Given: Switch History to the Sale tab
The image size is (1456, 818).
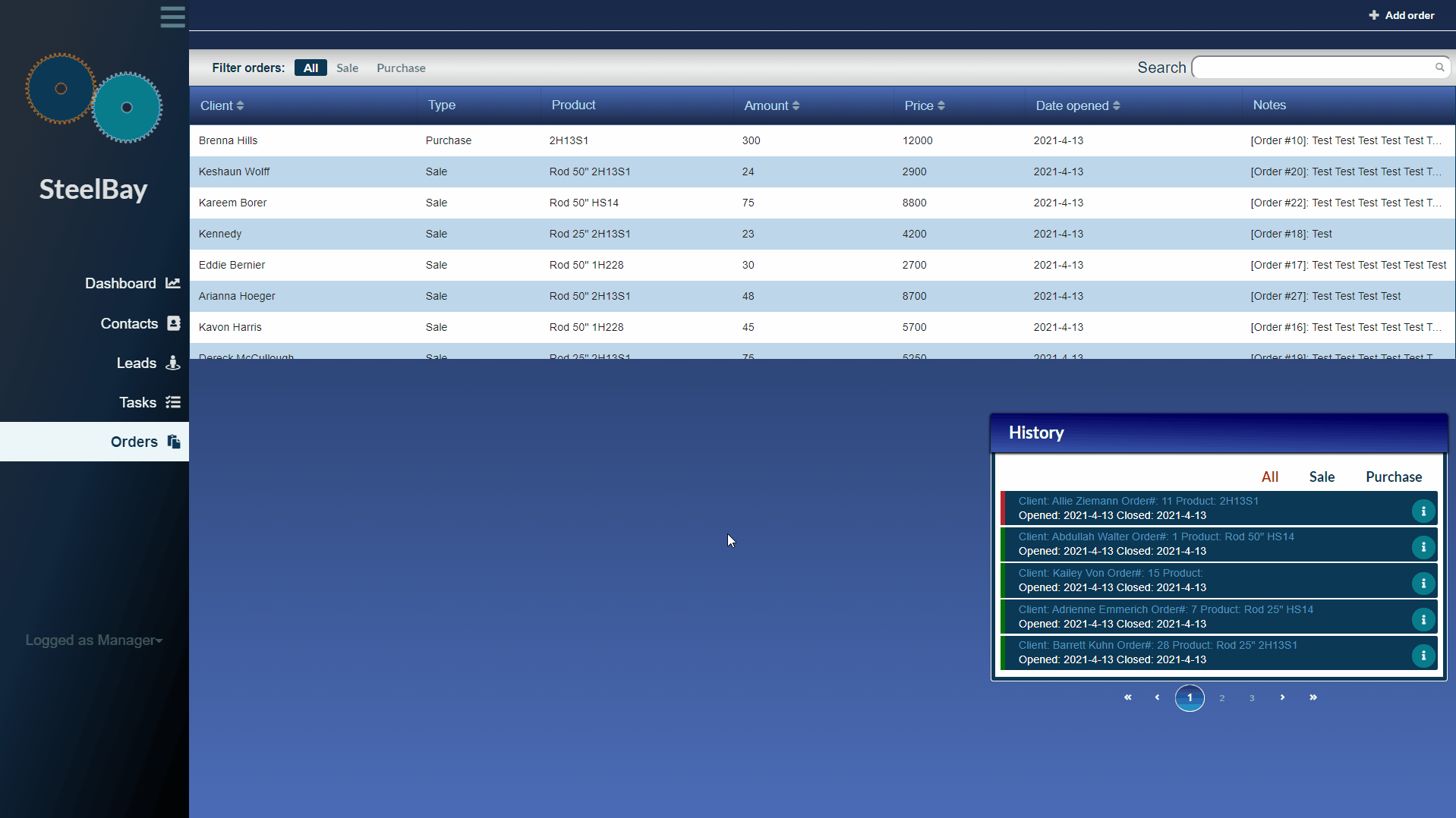Looking at the screenshot, I should (x=1322, y=477).
